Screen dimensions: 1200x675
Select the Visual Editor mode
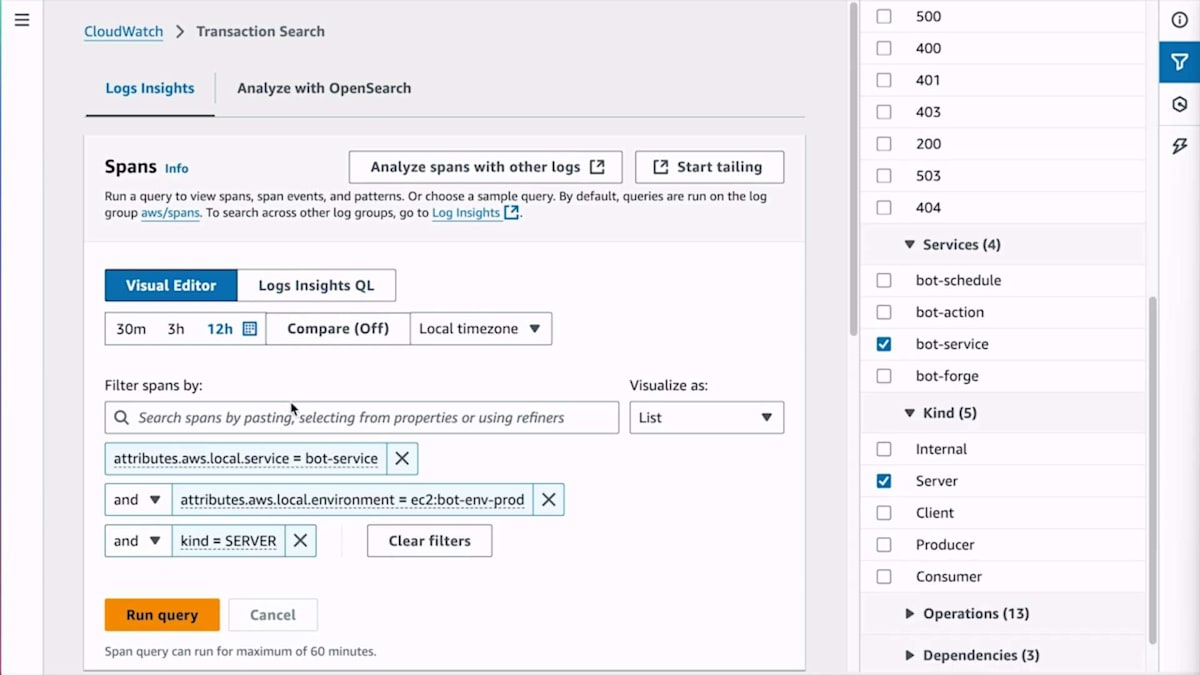[171, 286]
